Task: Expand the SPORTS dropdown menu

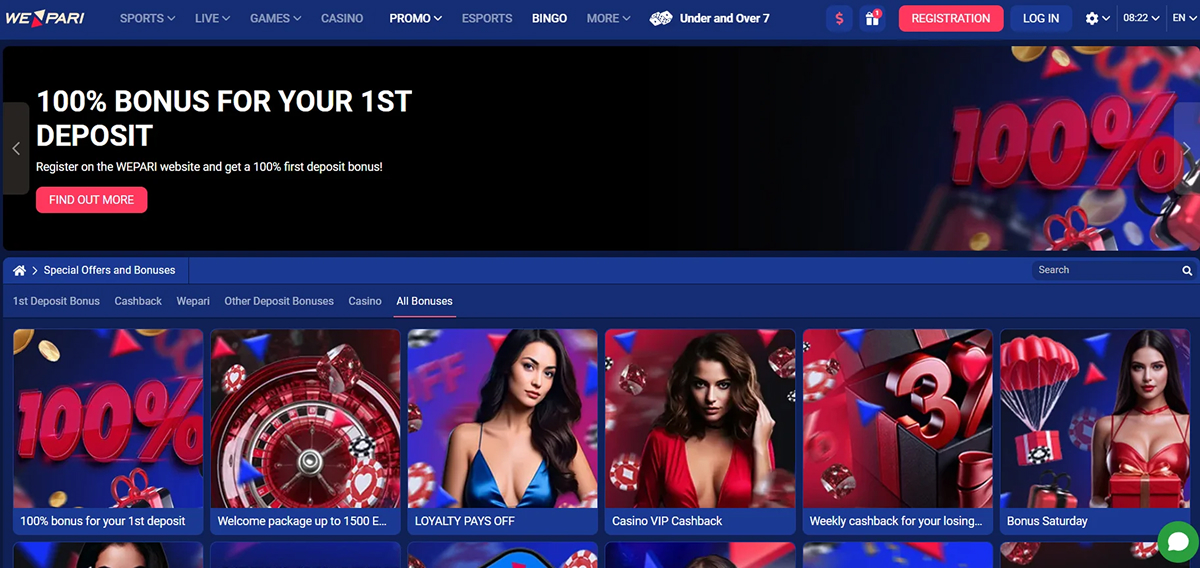Action: point(147,18)
